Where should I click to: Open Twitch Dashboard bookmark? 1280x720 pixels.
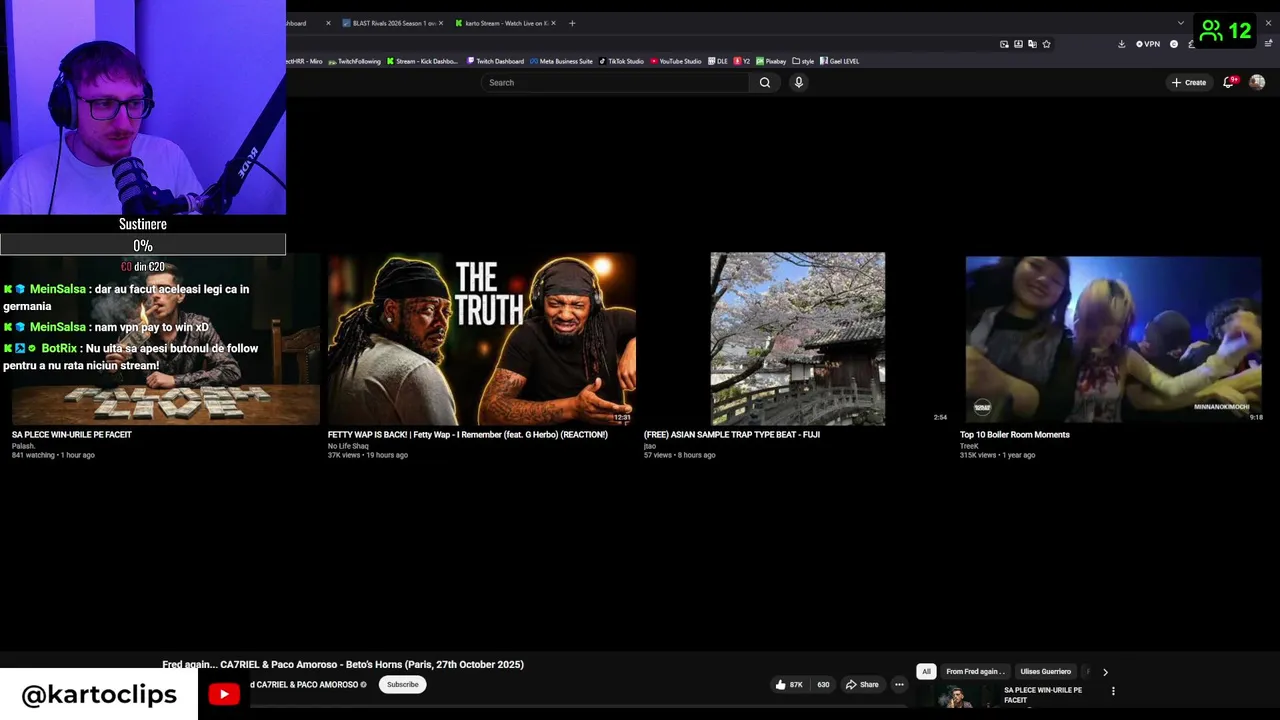pos(495,61)
